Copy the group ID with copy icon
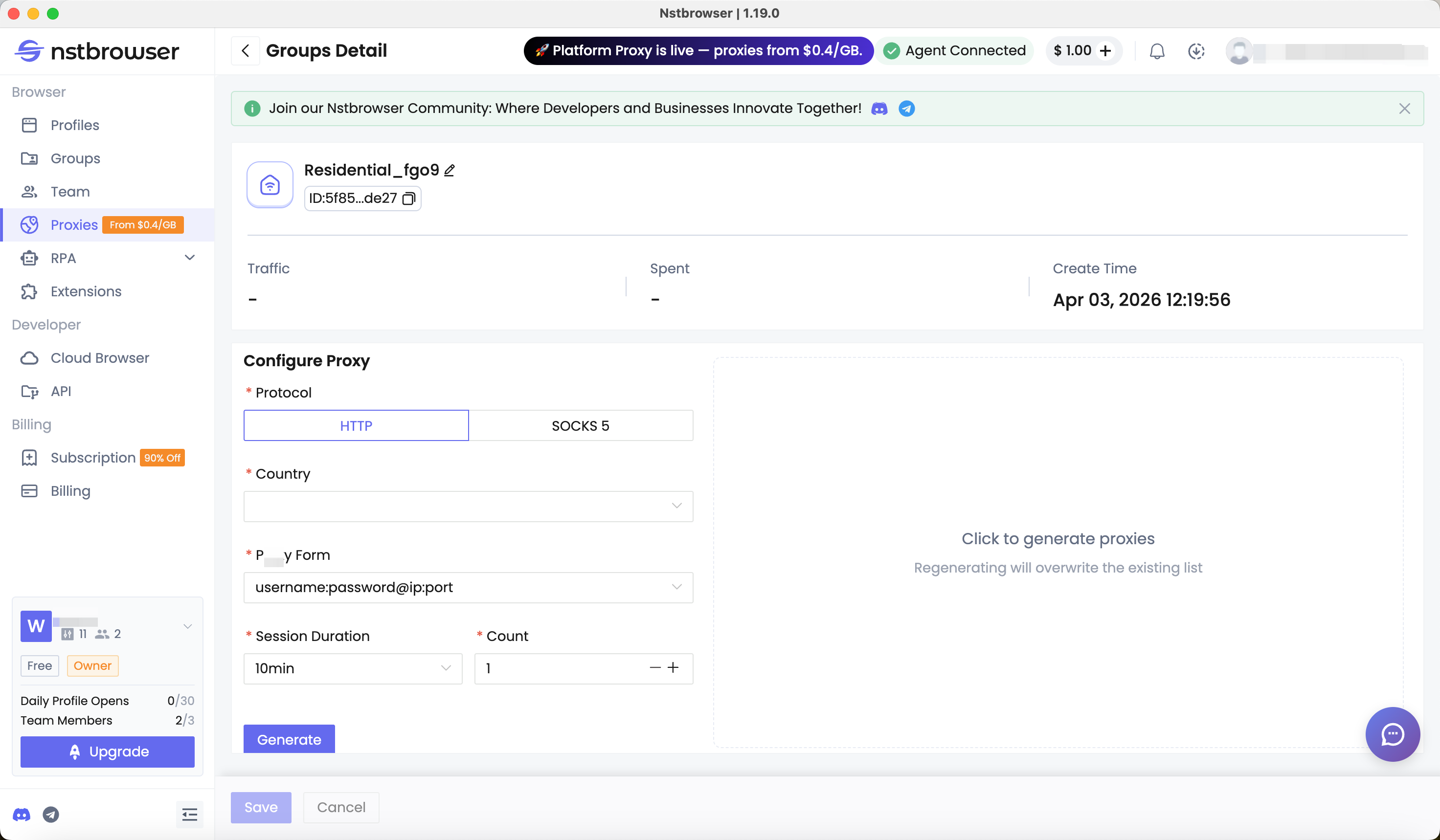This screenshot has width=1440, height=840. (408, 199)
